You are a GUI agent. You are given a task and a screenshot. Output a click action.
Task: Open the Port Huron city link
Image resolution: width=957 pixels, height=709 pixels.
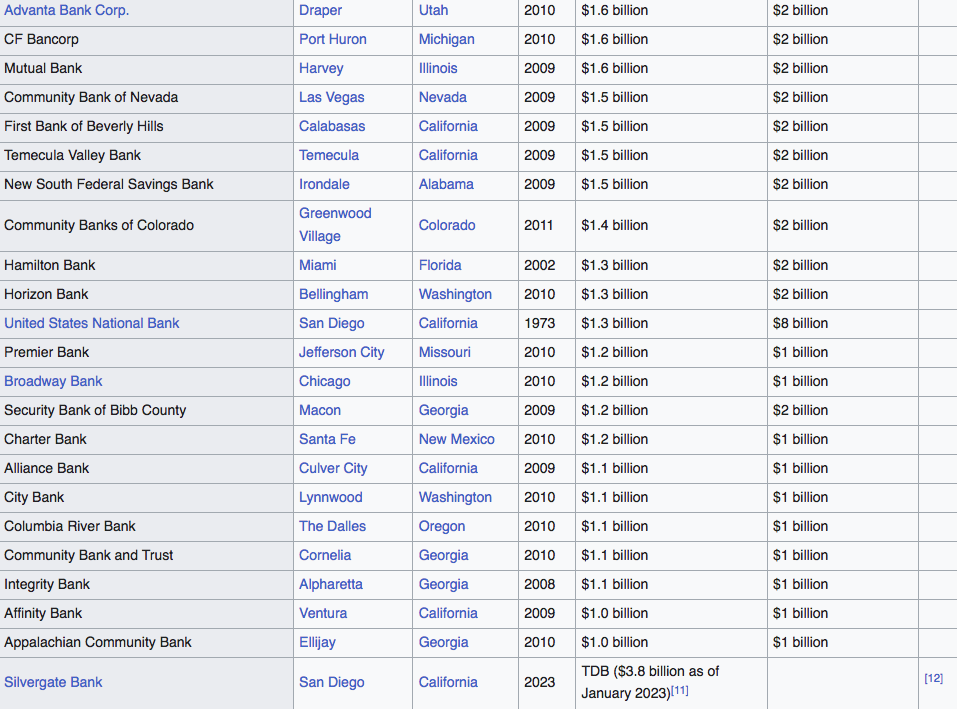(x=332, y=39)
